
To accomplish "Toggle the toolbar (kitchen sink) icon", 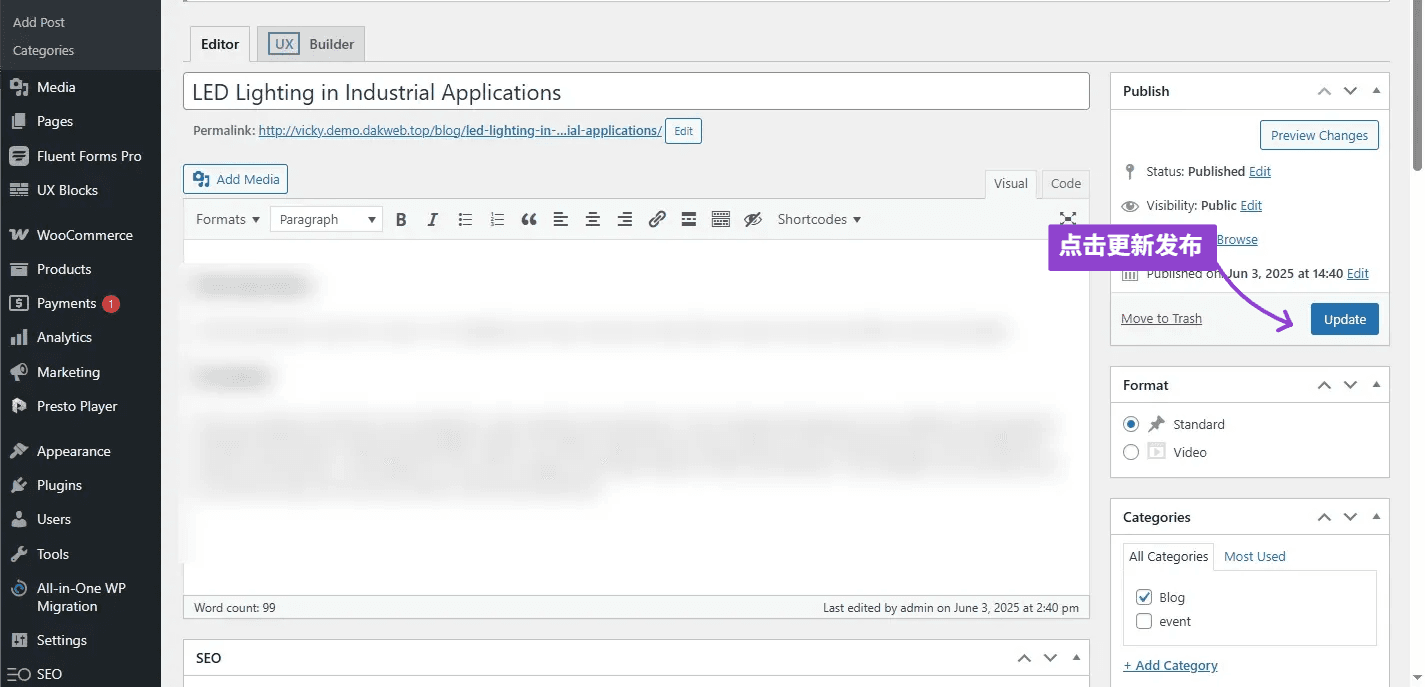I will click(x=721, y=220).
